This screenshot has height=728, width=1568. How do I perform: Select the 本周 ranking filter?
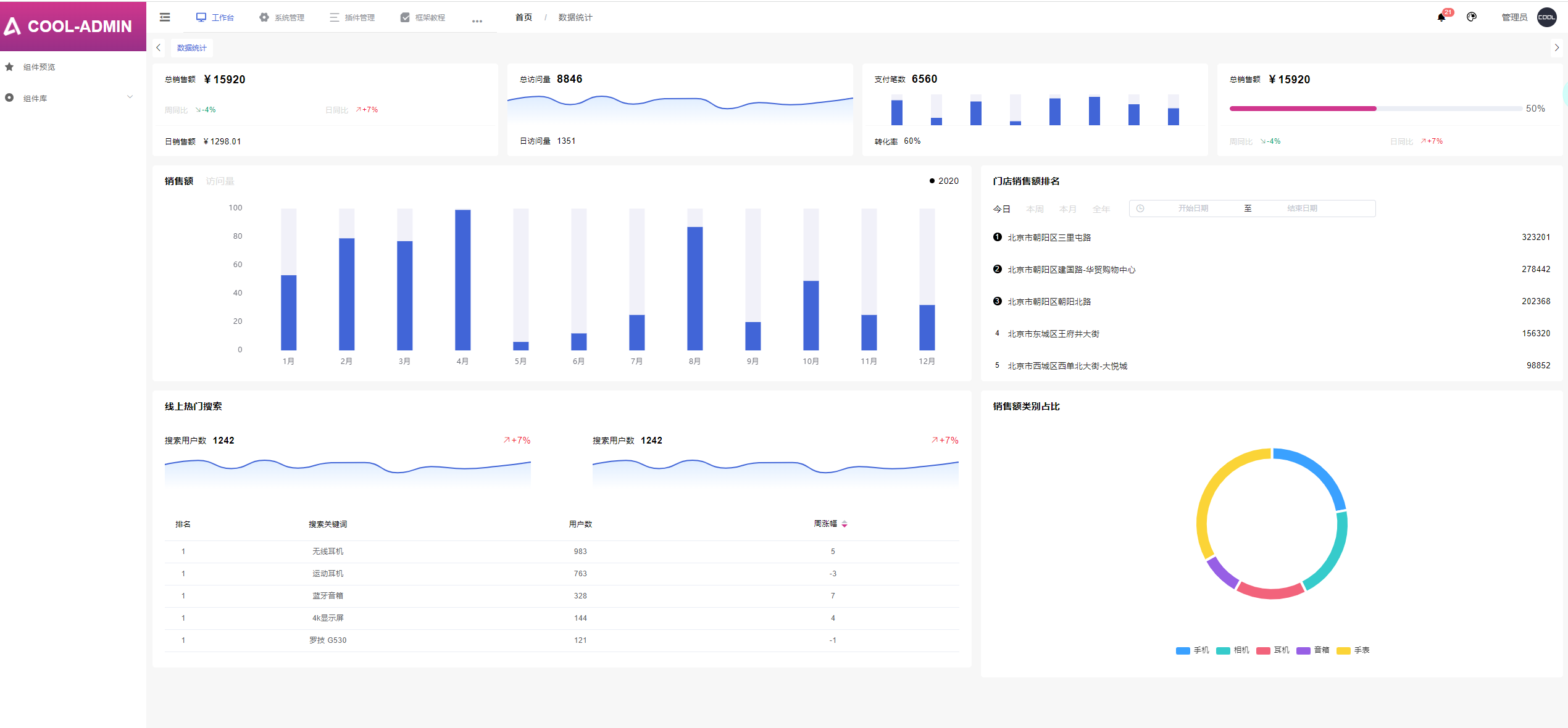point(1034,209)
